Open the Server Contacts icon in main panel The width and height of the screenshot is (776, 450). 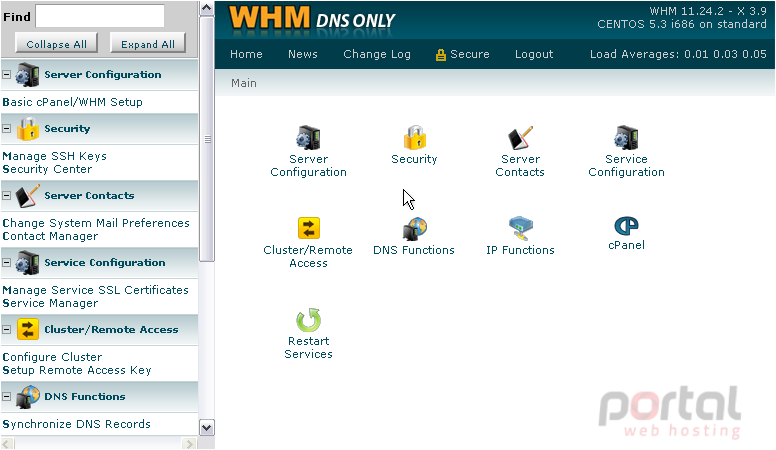[x=520, y=138]
